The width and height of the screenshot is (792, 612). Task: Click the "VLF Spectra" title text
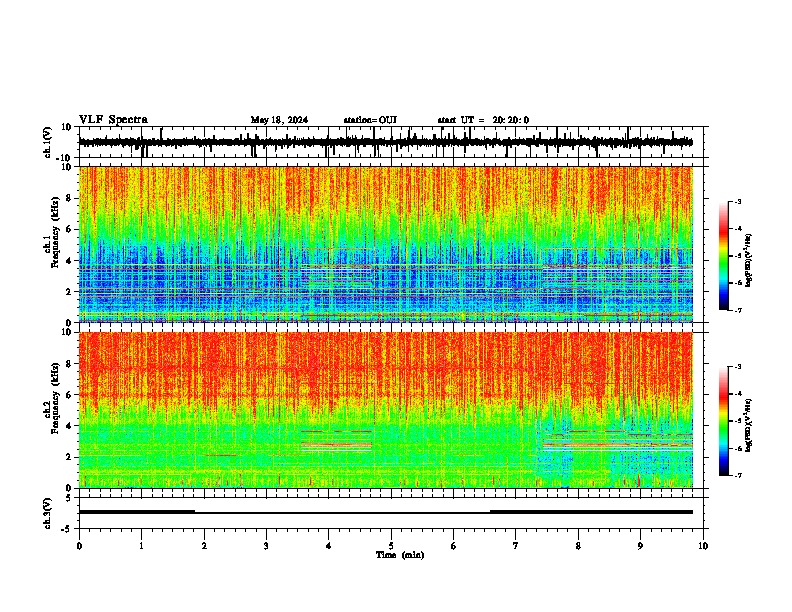point(113,120)
